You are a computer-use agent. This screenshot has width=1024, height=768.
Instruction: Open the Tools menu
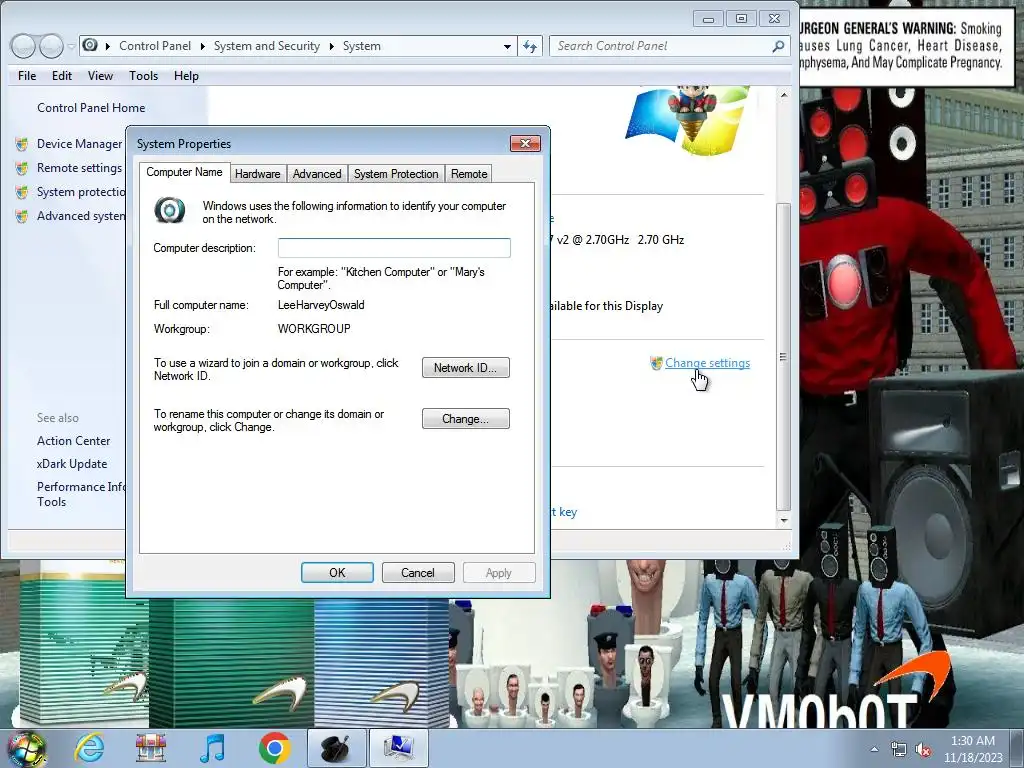tap(144, 76)
